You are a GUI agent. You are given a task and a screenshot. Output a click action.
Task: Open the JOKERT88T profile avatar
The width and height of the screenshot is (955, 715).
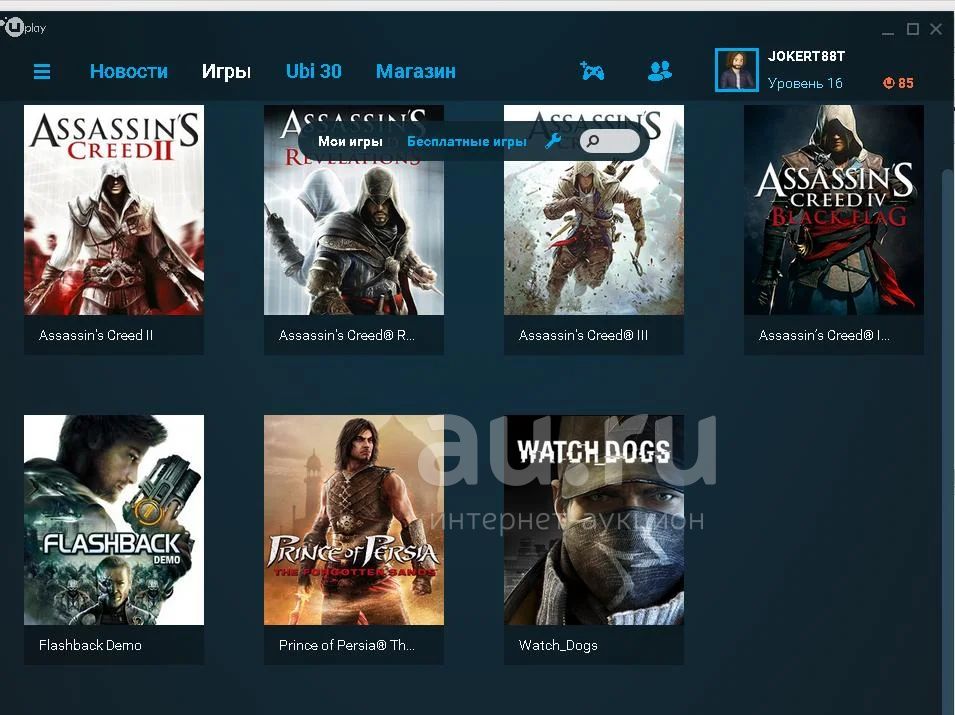[737, 70]
